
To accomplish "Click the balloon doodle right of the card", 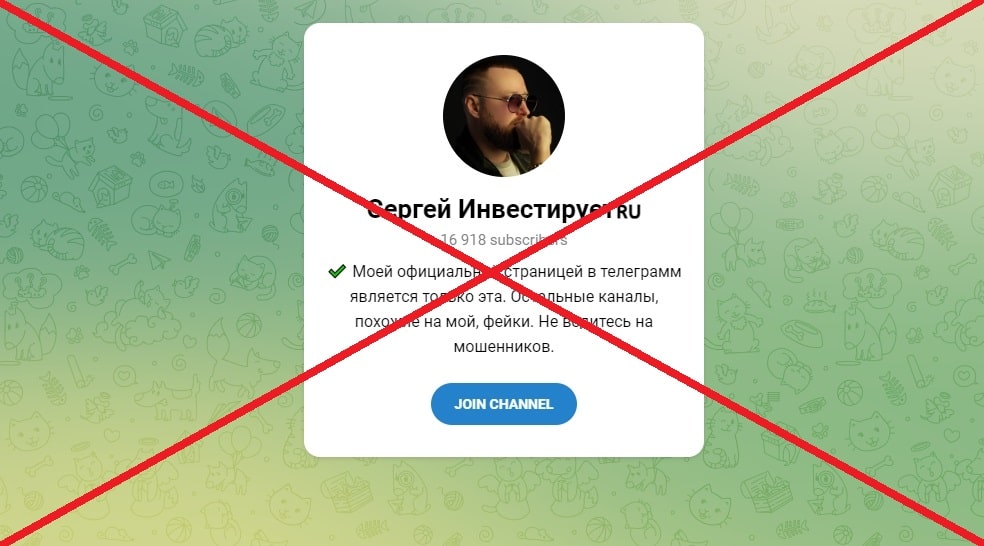I will 732,219.
